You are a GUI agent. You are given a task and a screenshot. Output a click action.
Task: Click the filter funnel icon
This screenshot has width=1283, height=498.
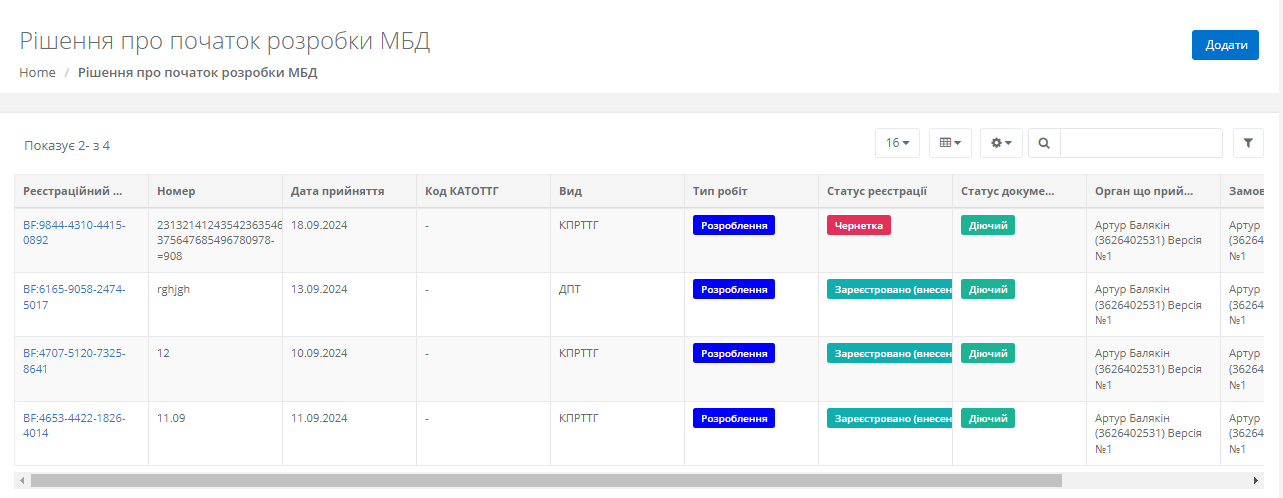point(1248,143)
